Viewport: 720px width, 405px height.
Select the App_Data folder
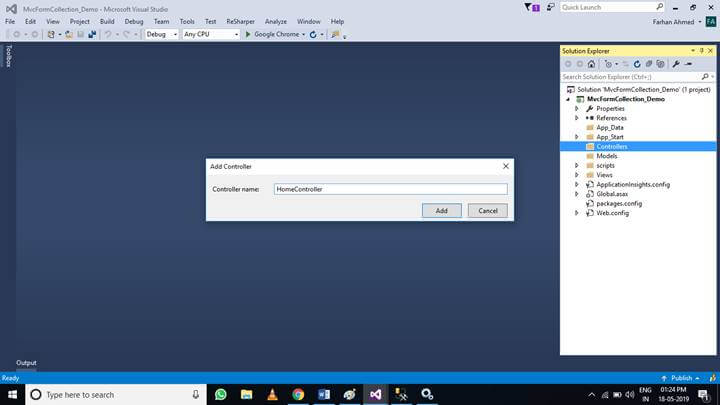(x=610, y=128)
